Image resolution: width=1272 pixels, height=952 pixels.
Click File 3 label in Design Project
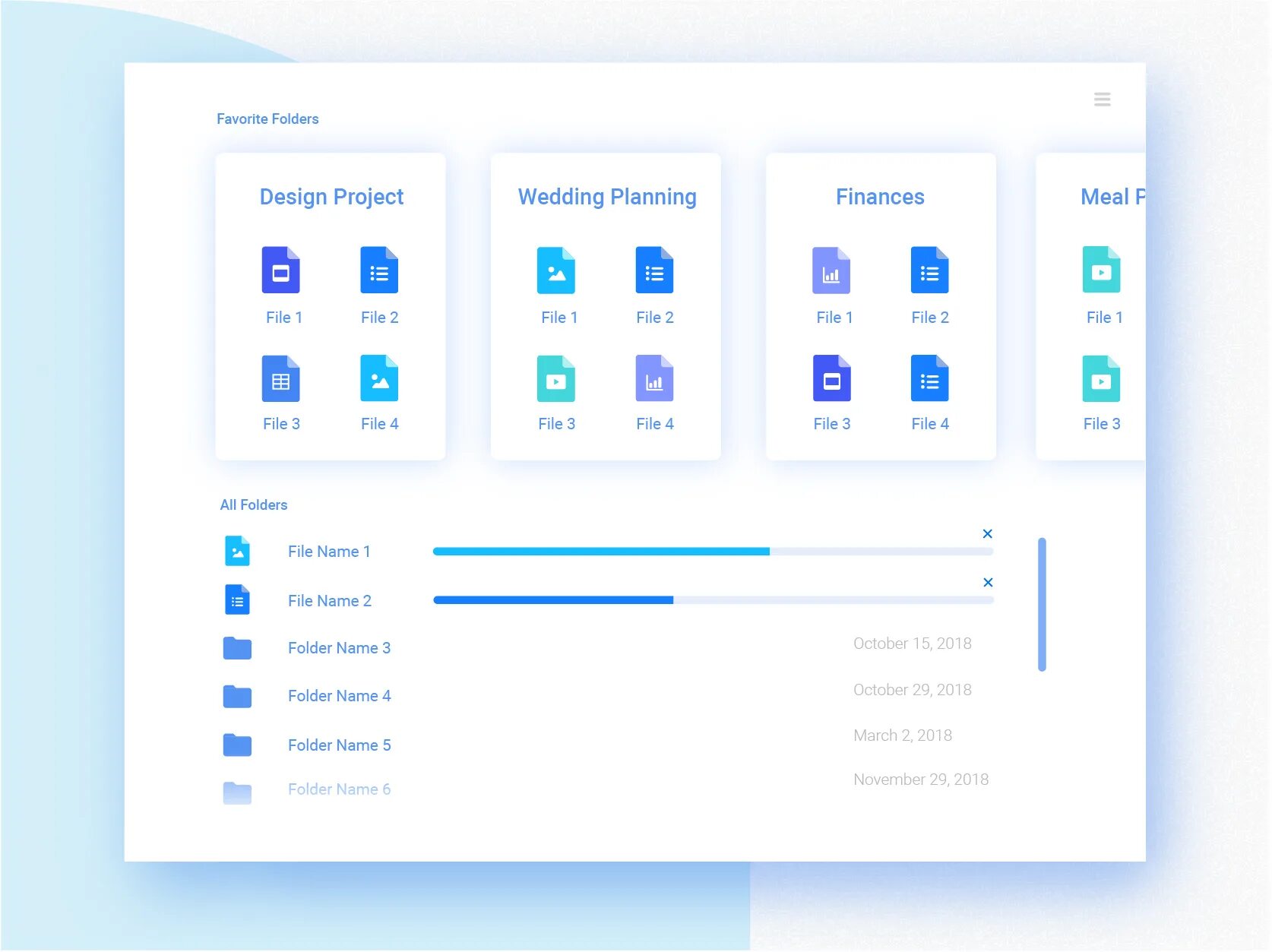click(281, 424)
